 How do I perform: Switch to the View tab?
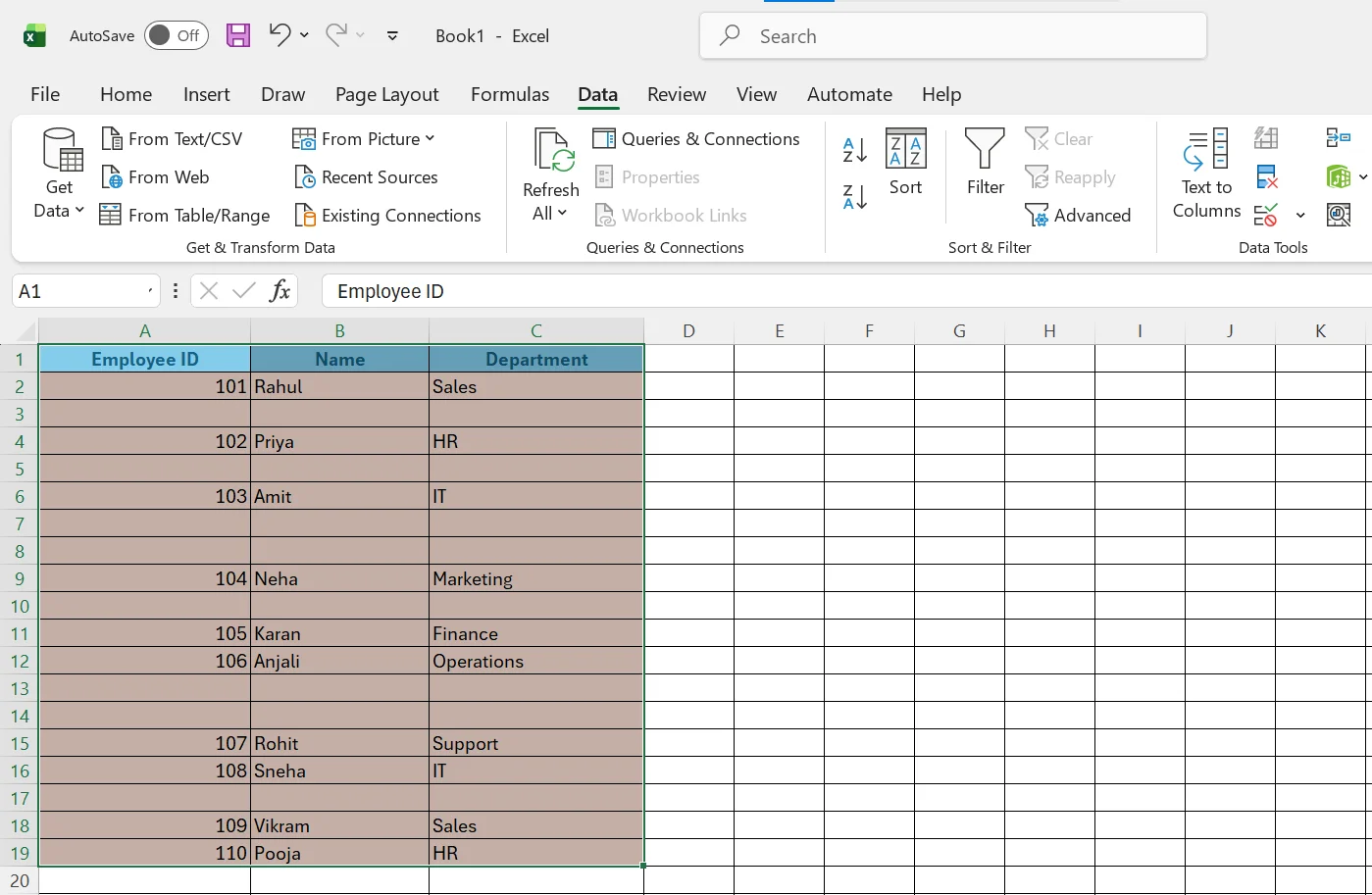click(x=757, y=94)
